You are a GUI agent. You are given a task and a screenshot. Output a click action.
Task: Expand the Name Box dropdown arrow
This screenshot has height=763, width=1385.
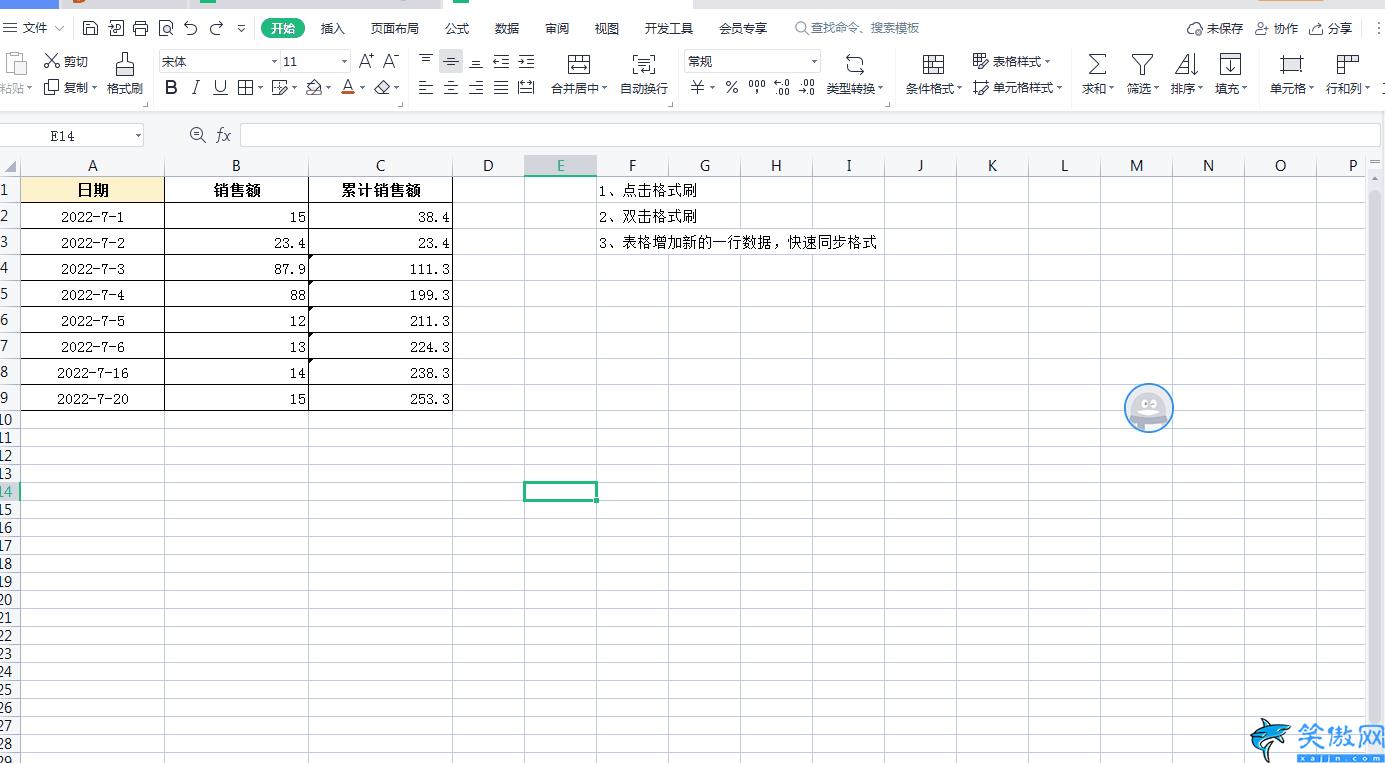tap(137, 135)
